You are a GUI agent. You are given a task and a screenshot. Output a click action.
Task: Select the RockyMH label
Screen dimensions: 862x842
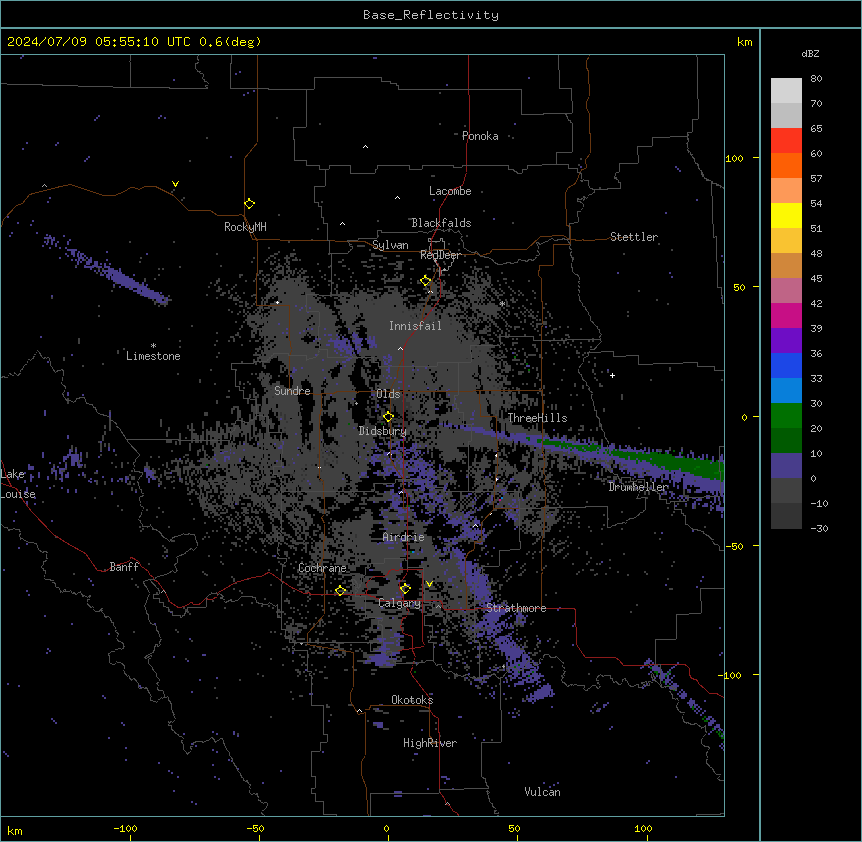point(245,227)
